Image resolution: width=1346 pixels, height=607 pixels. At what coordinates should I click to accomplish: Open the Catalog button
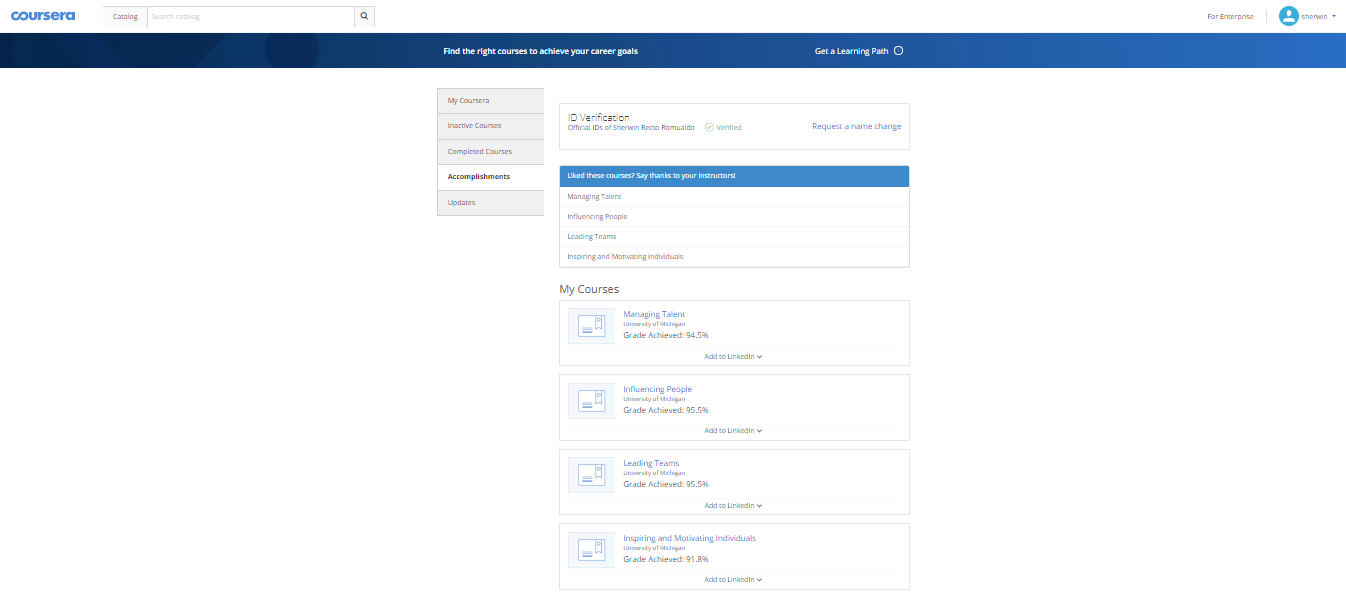click(125, 17)
